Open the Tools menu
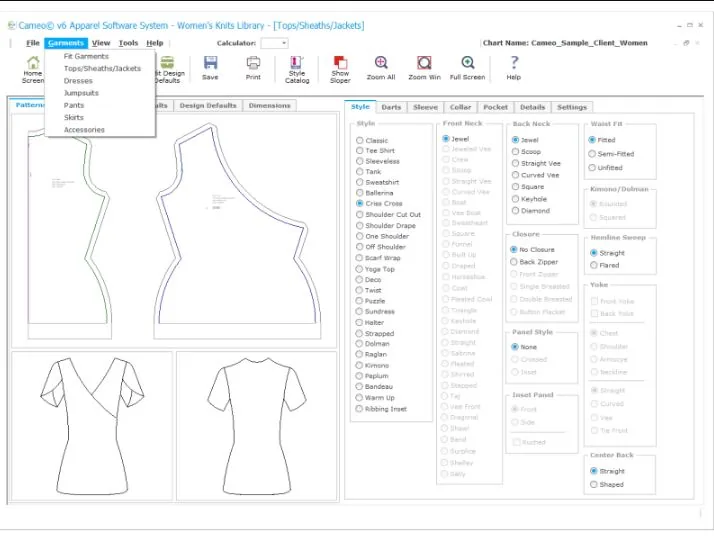714x539 pixels. click(x=128, y=43)
